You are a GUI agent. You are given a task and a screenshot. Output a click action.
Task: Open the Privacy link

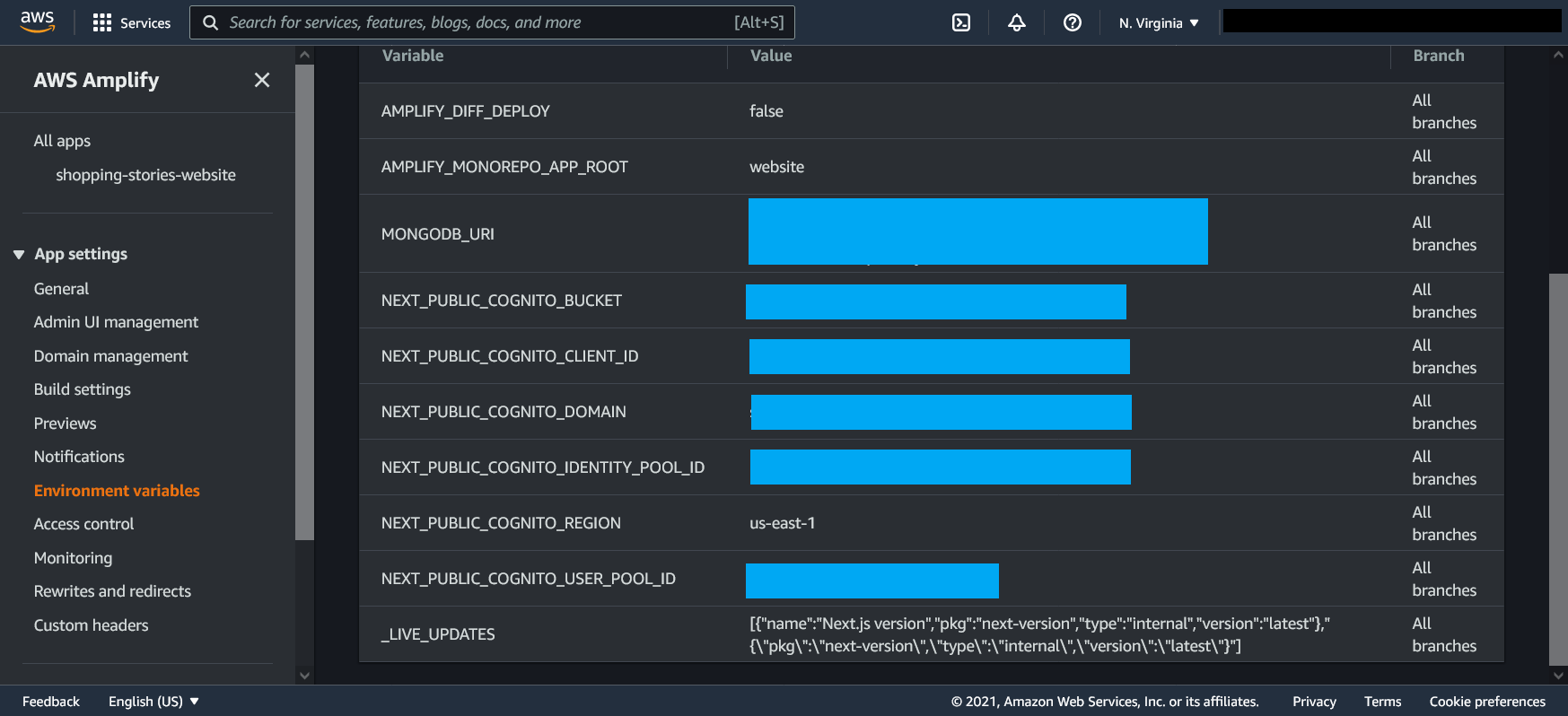click(1314, 702)
